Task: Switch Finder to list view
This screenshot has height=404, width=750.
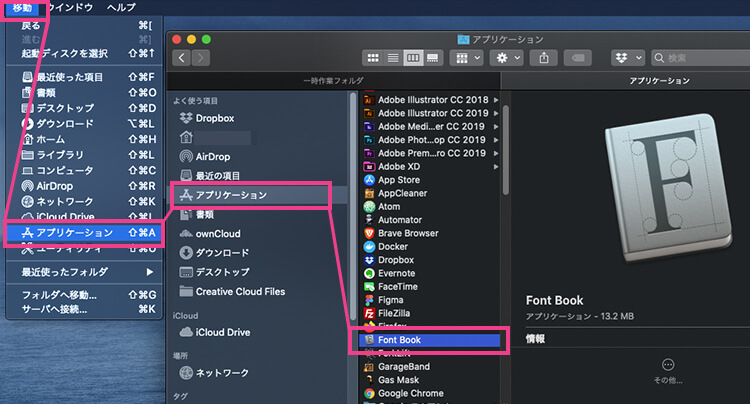Action: point(393,58)
